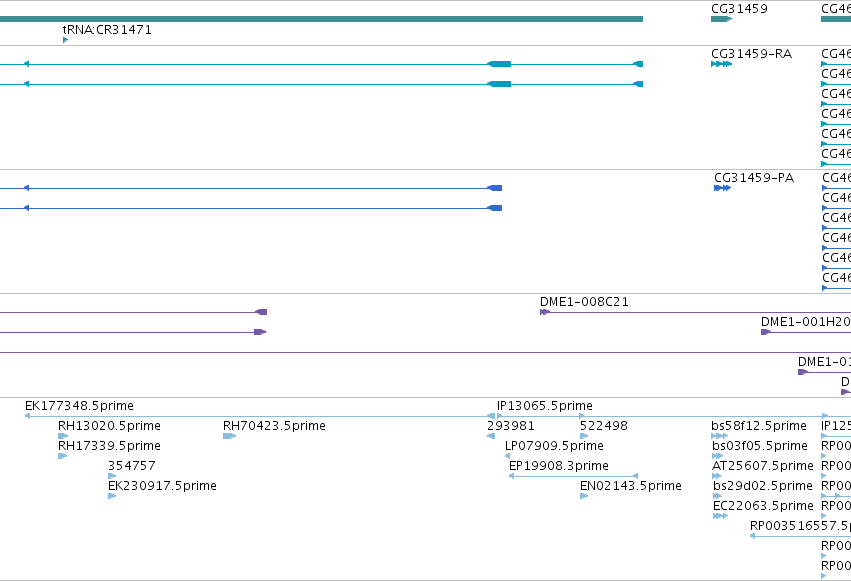The height and width of the screenshot is (581, 851).
Task: Select the bs58f12.5prime arrow glyph
Action: (719, 436)
